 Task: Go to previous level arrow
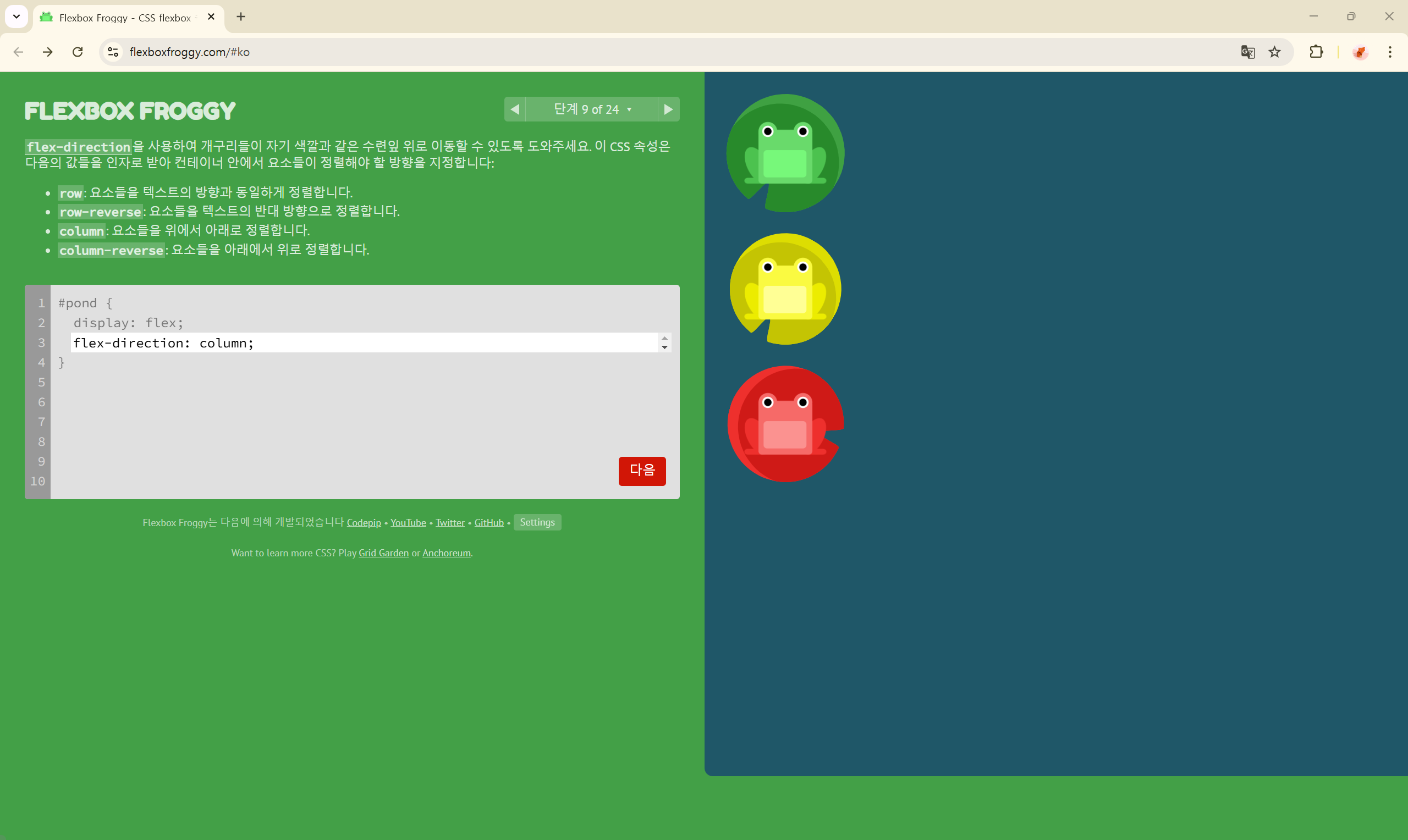click(515, 109)
